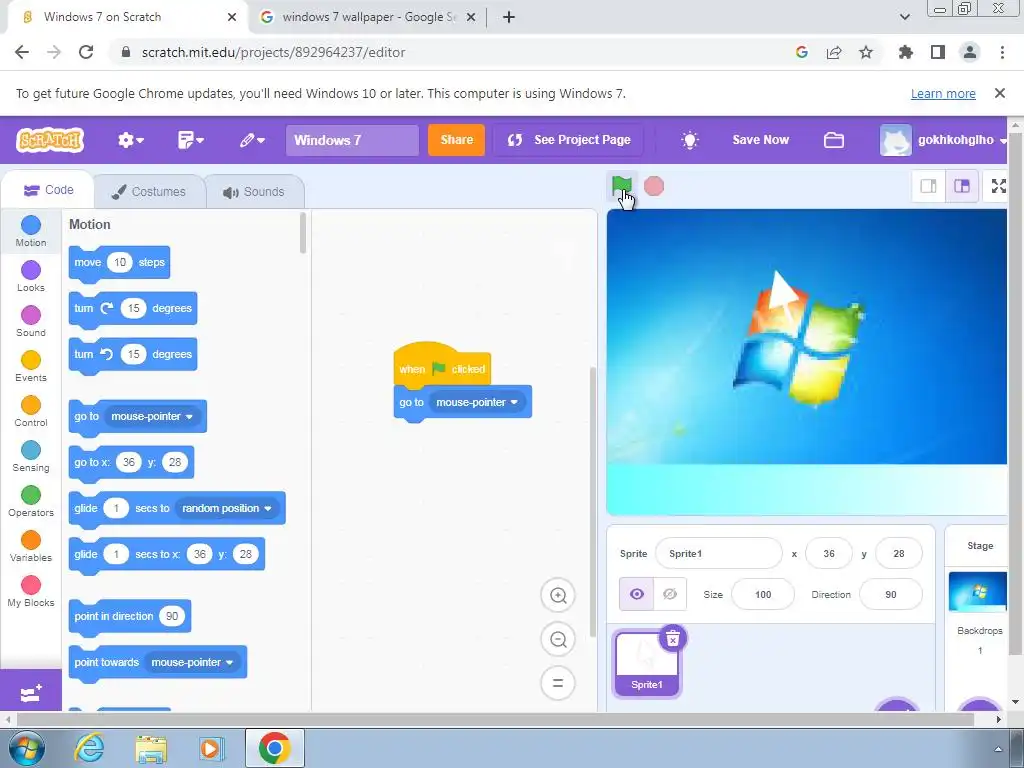Reload the page

[x=86, y=52]
